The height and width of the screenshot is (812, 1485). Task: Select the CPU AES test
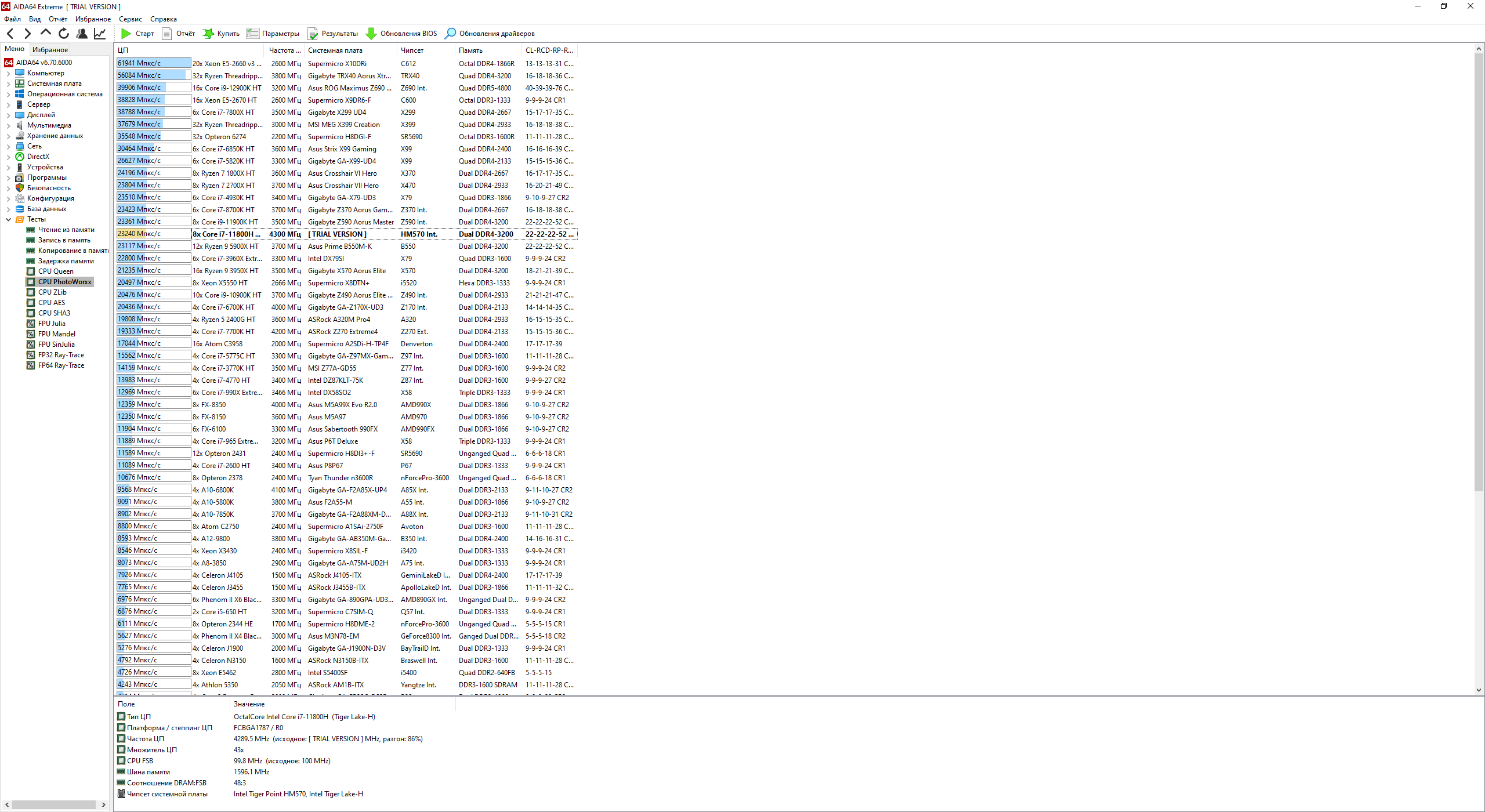tap(52, 303)
